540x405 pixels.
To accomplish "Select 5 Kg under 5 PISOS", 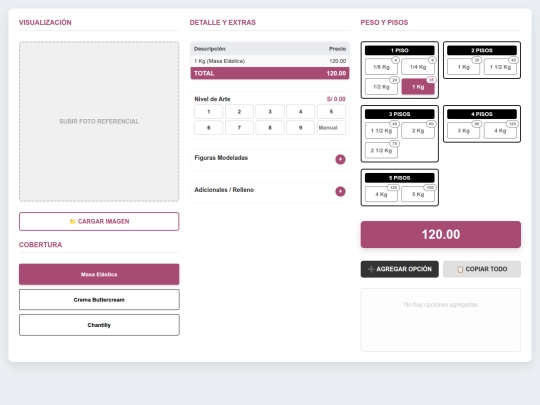I will (x=418, y=194).
